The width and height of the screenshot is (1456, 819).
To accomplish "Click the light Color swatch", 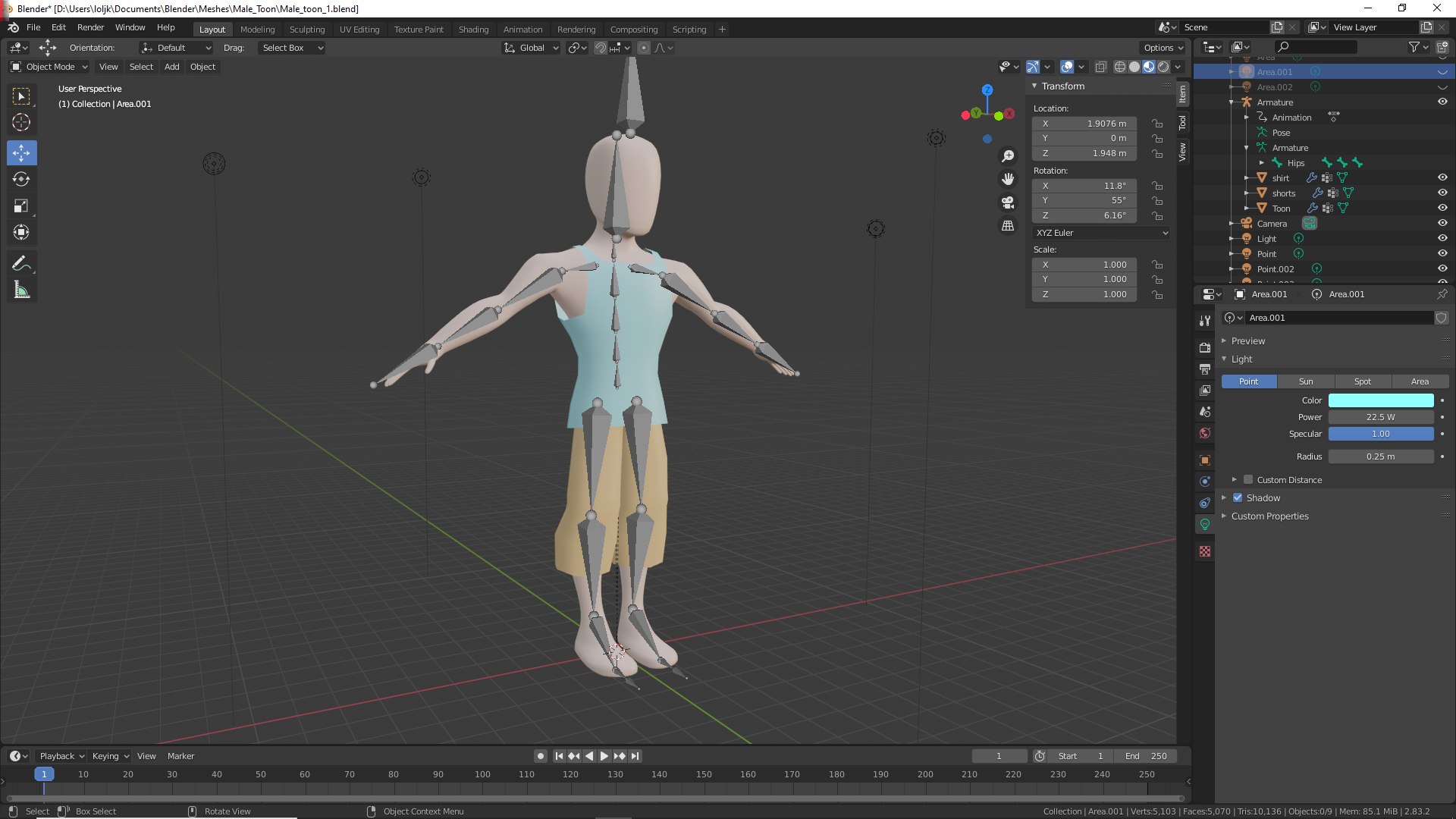I will click(x=1381, y=400).
